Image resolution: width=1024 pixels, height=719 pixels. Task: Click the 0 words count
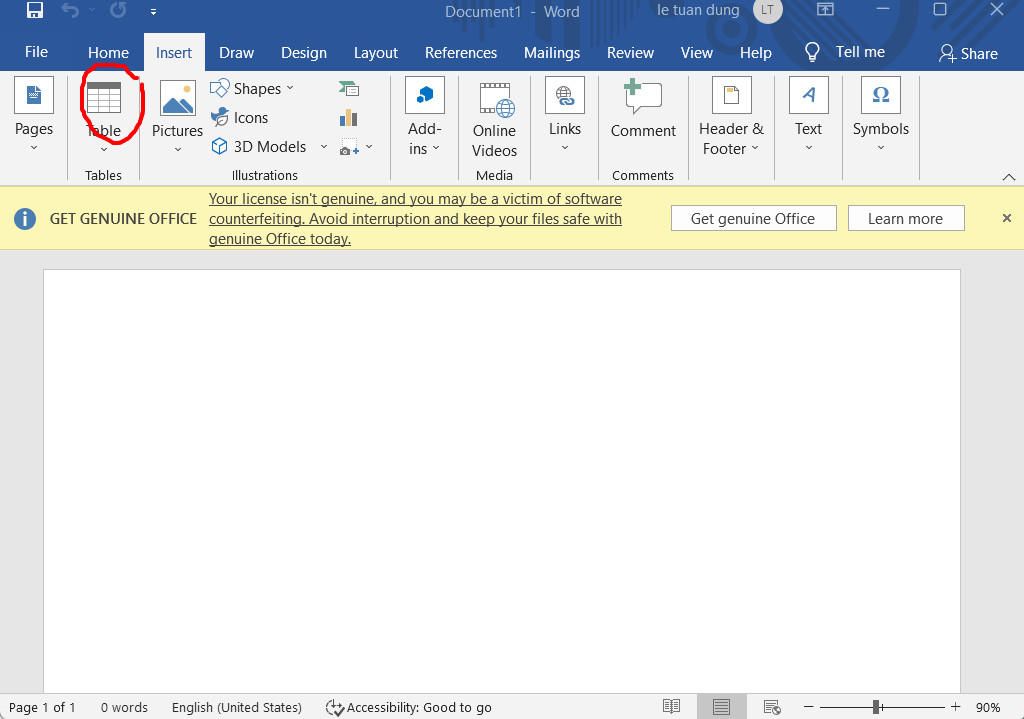point(124,707)
